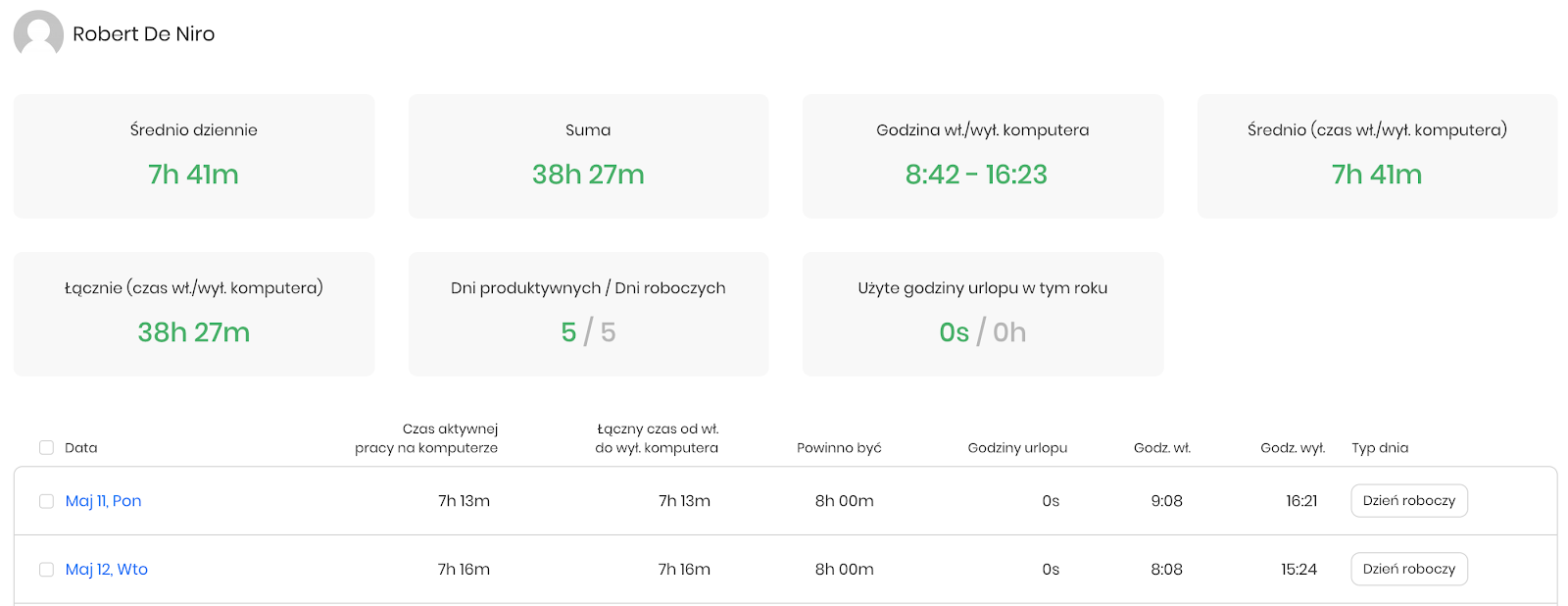Click the Godz. wył. column header
This screenshot has width=1568, height=606.
[1293, 448]
